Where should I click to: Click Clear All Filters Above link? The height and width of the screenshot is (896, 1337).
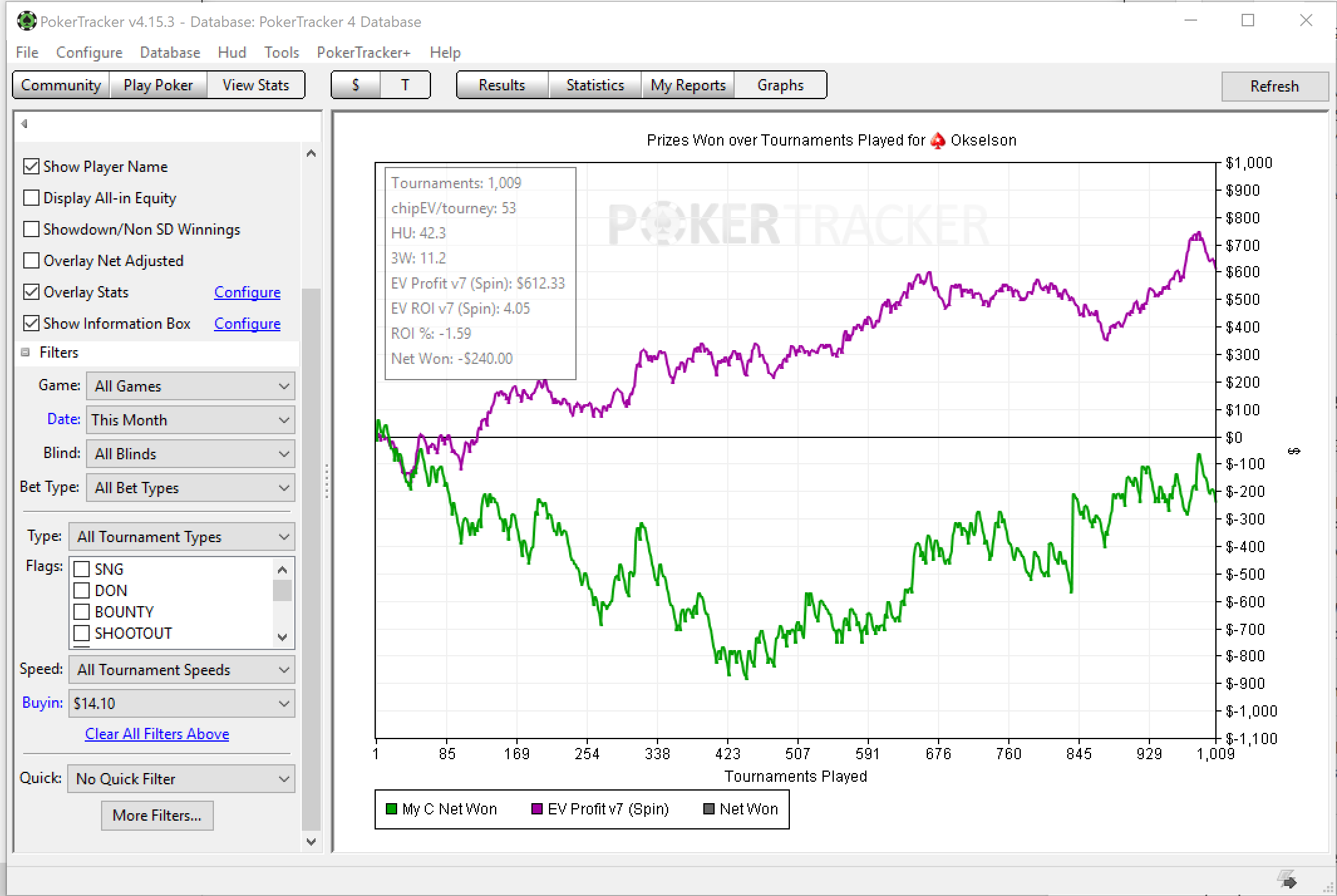point(157,734)
